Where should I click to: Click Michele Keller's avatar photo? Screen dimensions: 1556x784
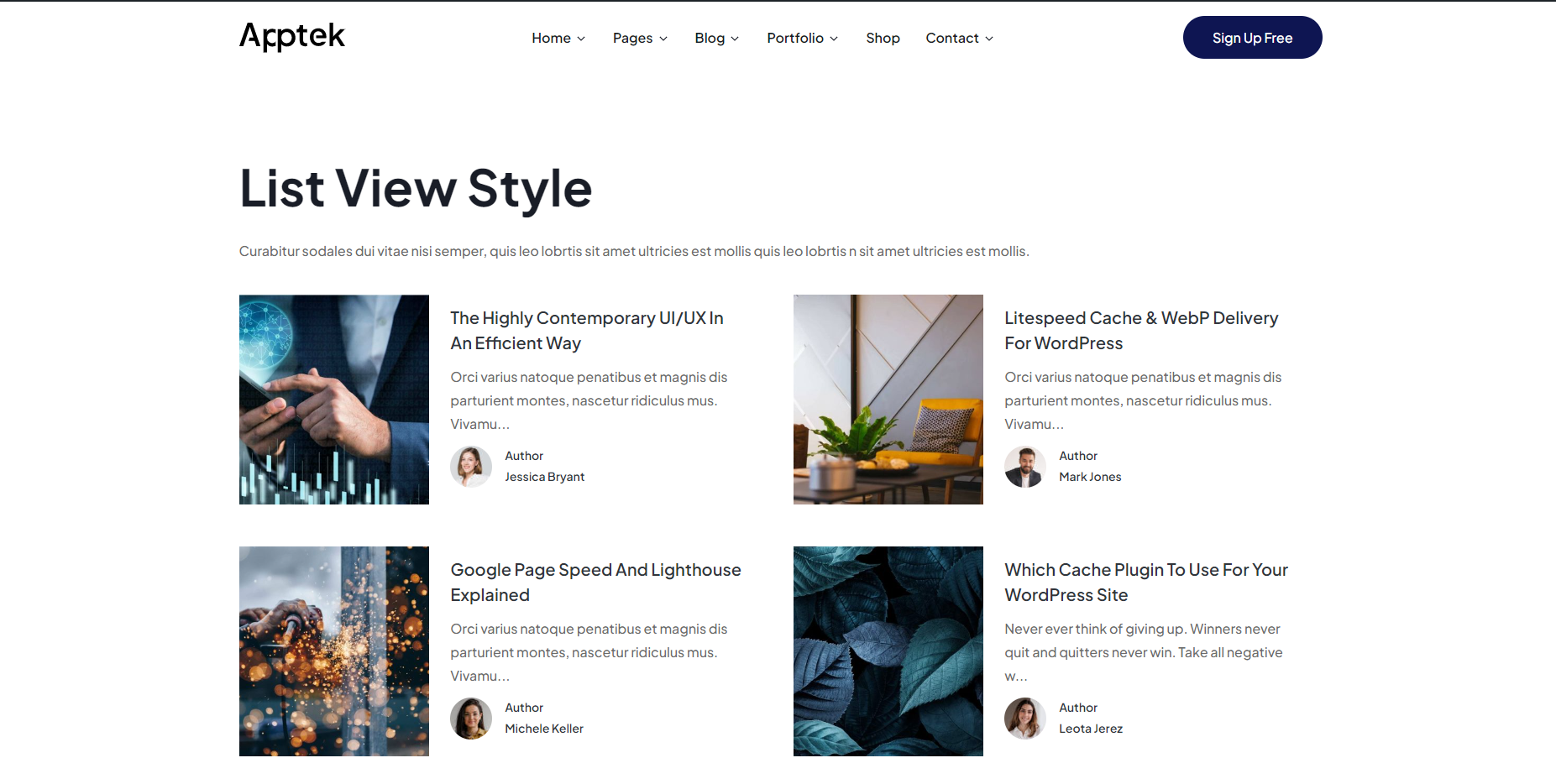click(471, 719)
